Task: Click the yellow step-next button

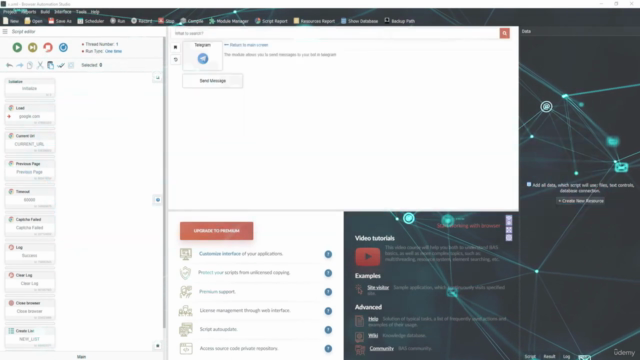Action: pyautogui.click(x=33, y=47)
